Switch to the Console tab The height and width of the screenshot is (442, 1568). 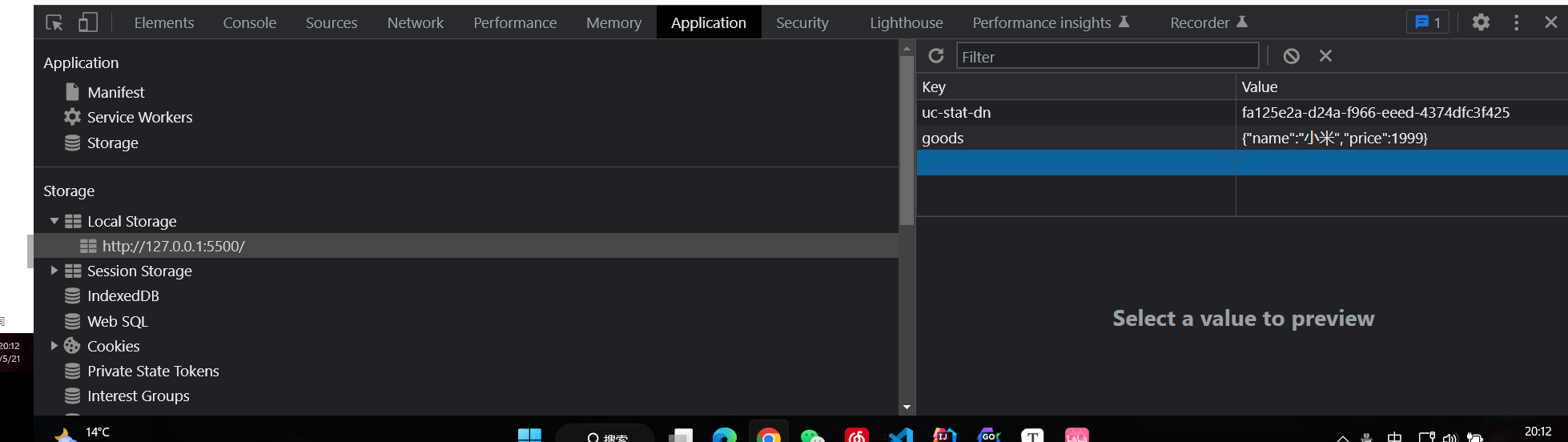click(249, 22)
